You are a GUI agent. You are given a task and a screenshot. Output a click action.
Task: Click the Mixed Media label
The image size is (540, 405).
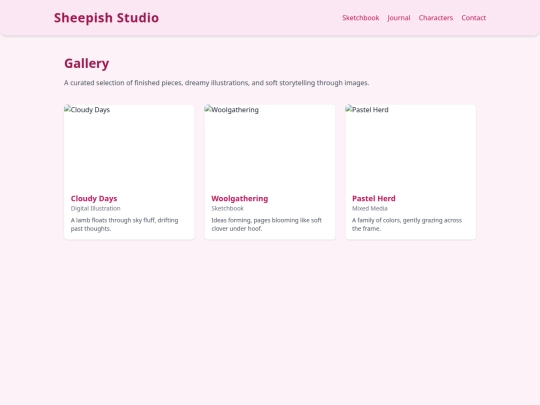coord(370,208)
